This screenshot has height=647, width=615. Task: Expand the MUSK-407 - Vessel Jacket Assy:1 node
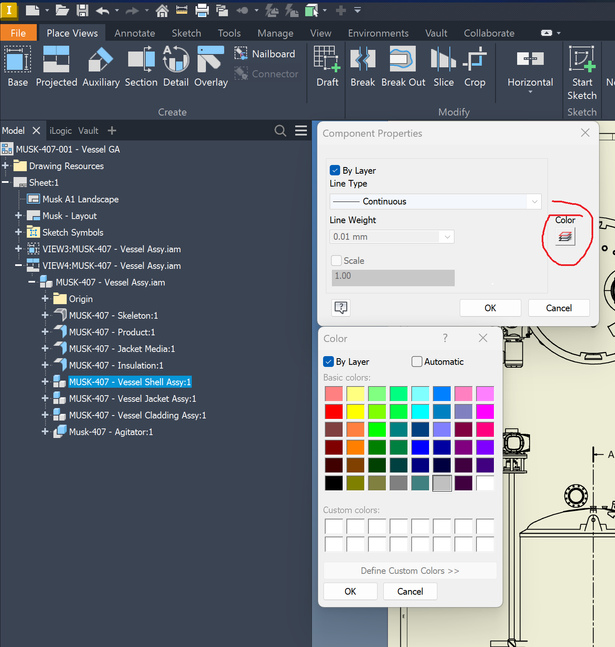click(45, 398)
